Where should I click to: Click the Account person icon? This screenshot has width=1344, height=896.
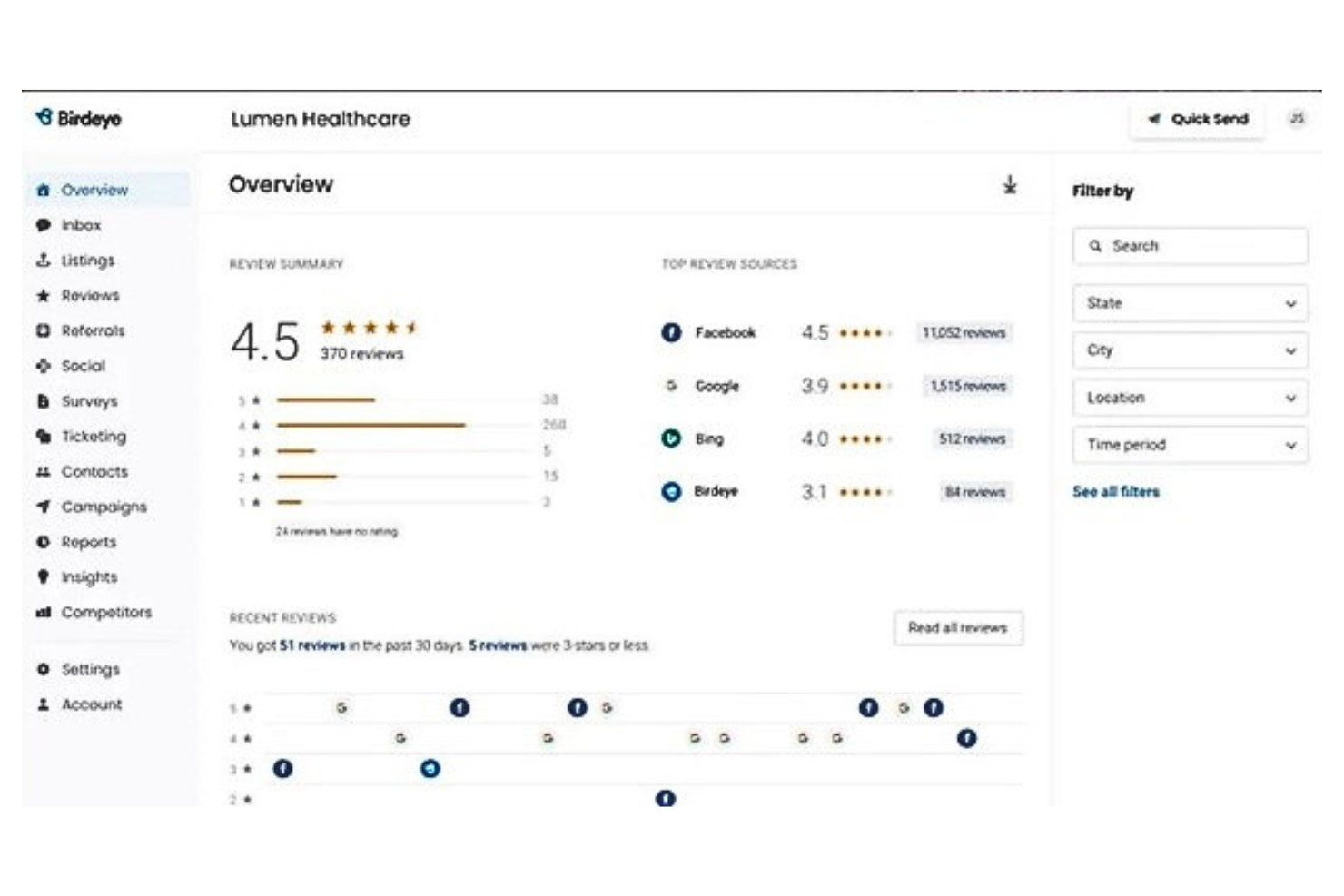[43, 704]
